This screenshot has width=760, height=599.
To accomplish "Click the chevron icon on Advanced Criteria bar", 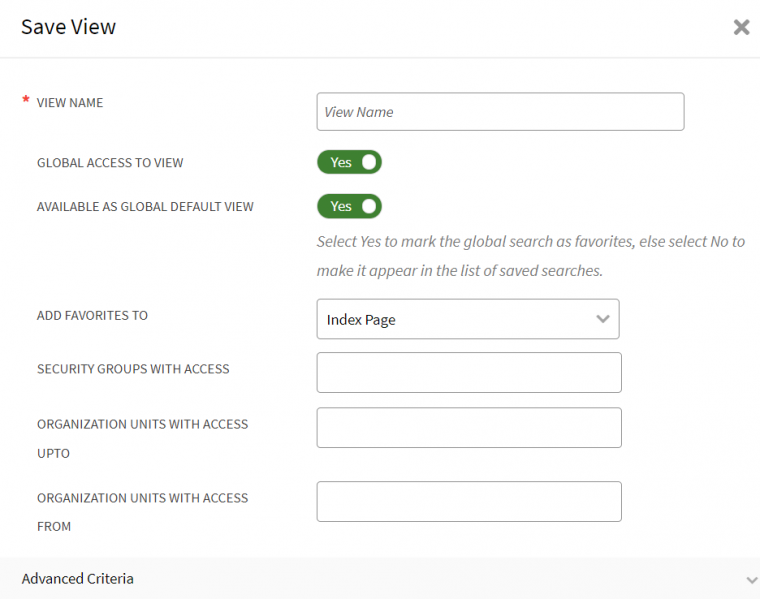I will [x=751, y=579].
